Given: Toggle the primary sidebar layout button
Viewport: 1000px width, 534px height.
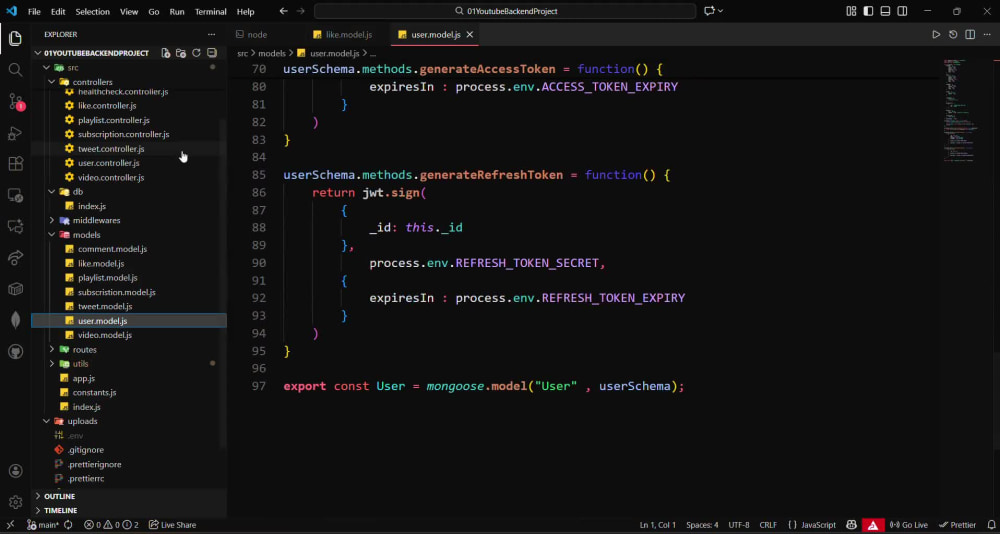Looking at the screenshot, I should pos(868,11).
